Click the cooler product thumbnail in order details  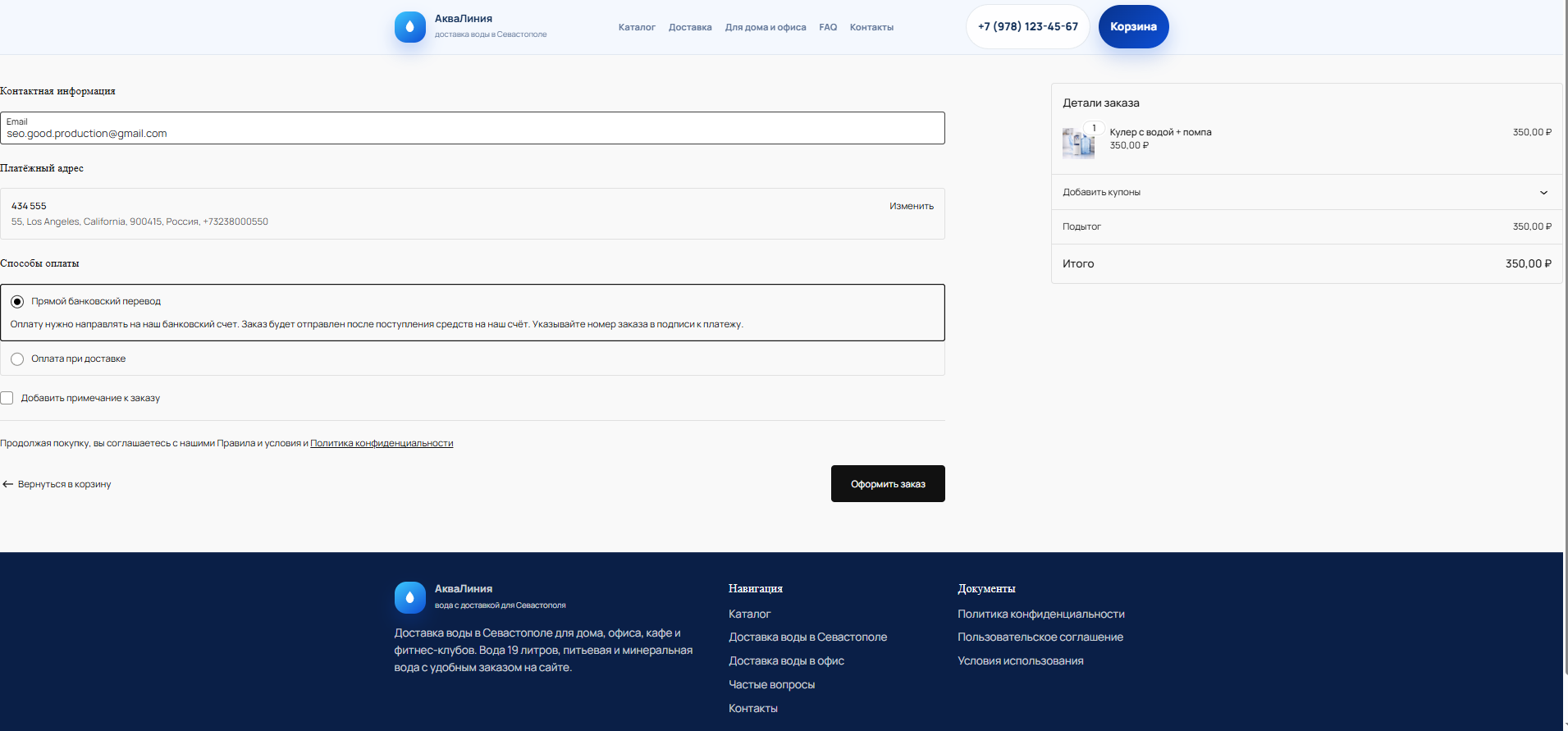pos(1078,143)
